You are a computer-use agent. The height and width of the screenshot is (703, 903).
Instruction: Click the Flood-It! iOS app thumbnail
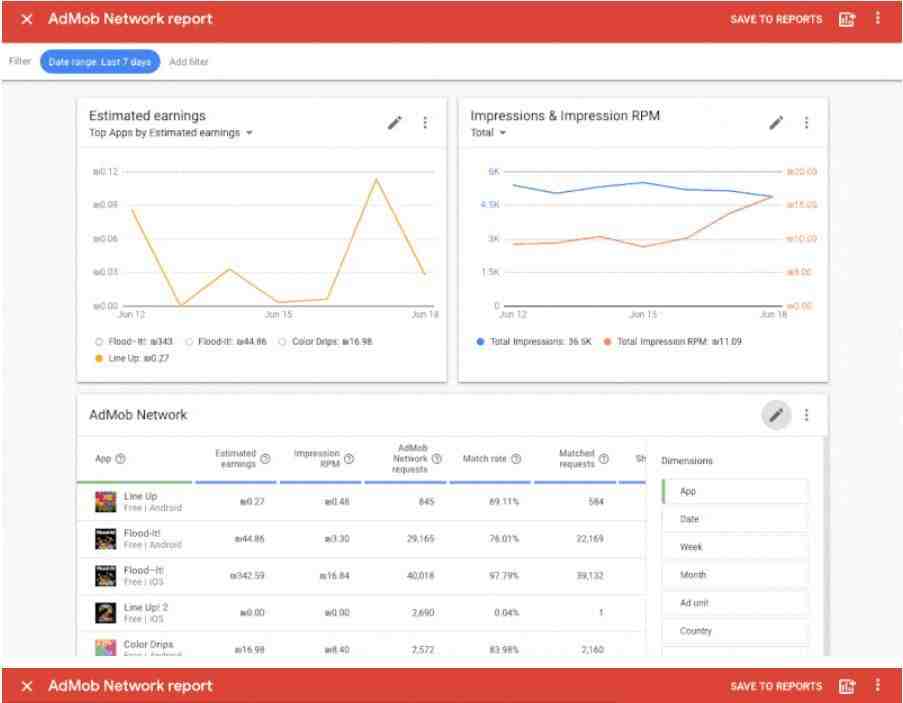(x=105, y=576)
